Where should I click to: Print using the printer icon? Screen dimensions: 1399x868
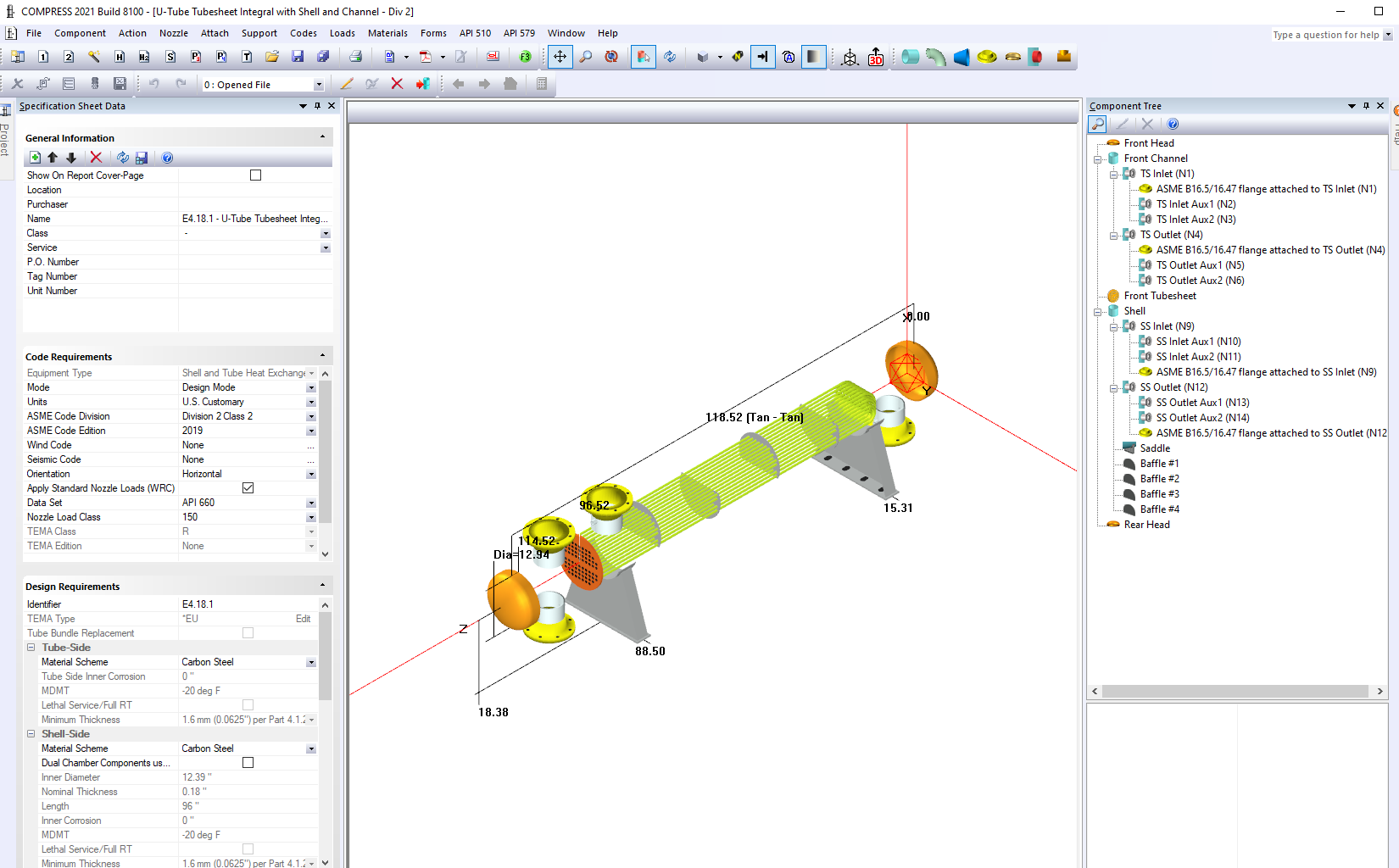tap(356, 57)
